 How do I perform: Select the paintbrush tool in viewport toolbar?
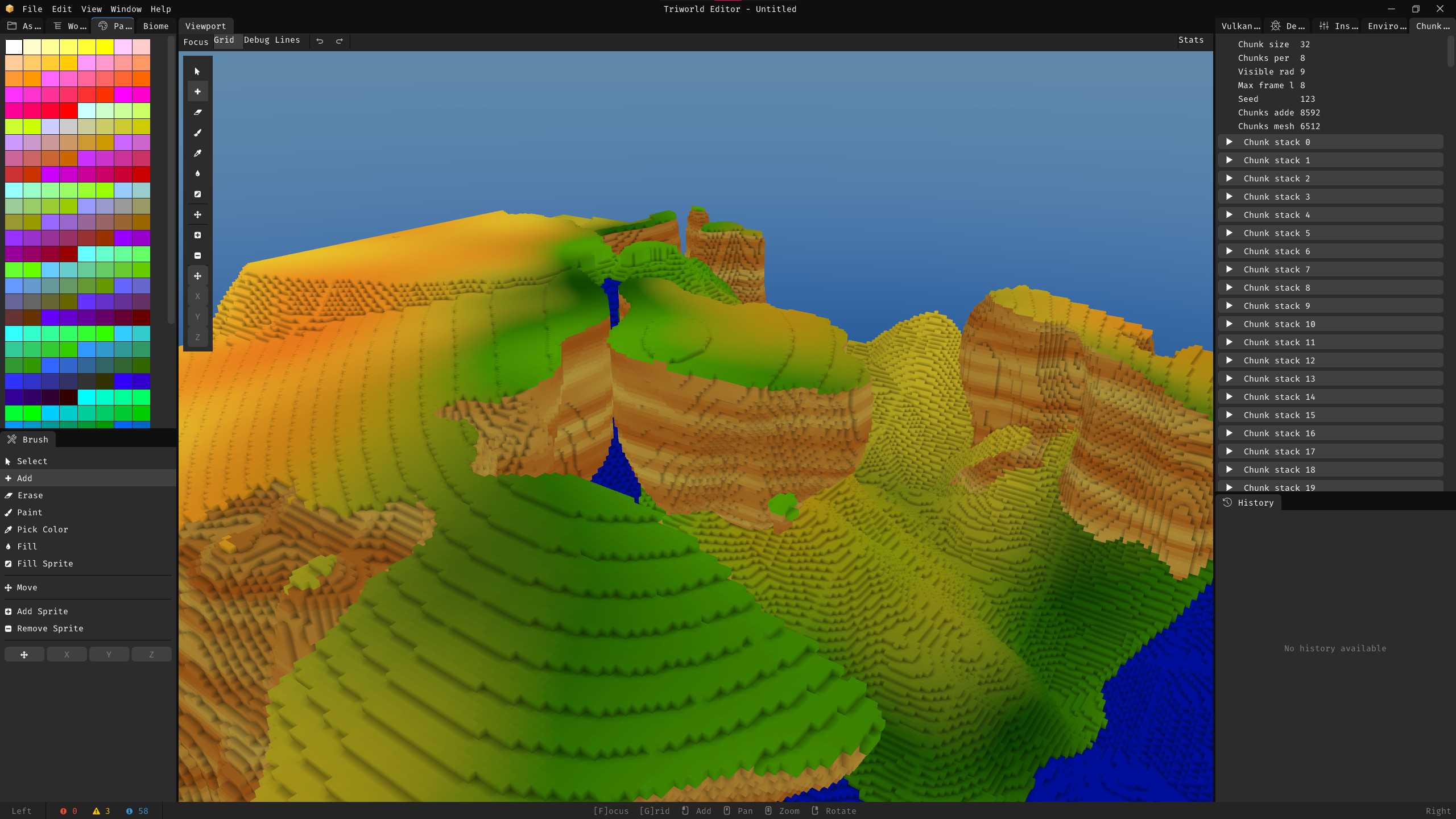tap(197, 133)
